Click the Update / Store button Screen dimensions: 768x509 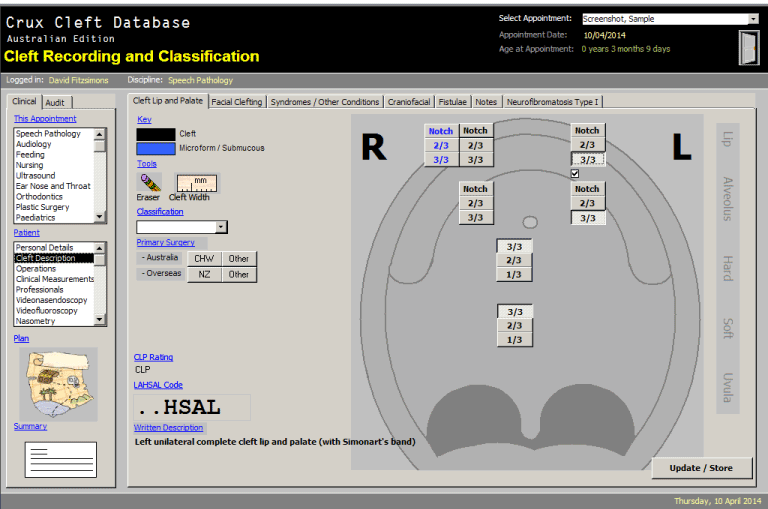coord(701,468)
